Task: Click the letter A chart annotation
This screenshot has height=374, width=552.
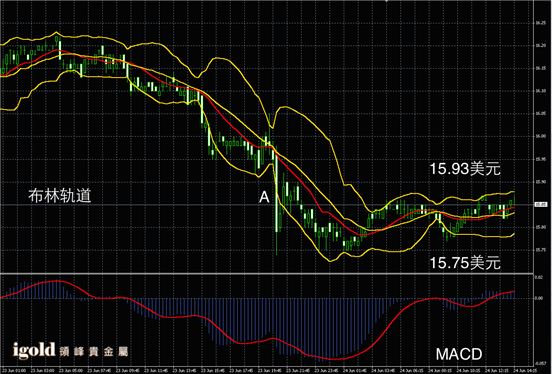Action: (x=264, y=197)
